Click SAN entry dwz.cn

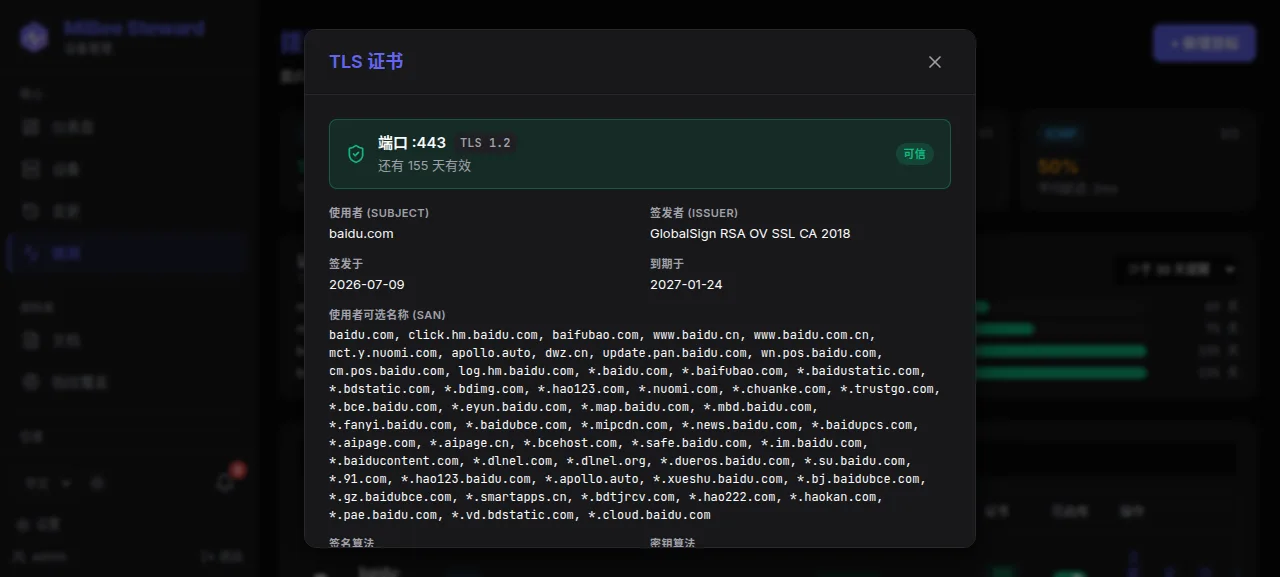click(566, 353)
